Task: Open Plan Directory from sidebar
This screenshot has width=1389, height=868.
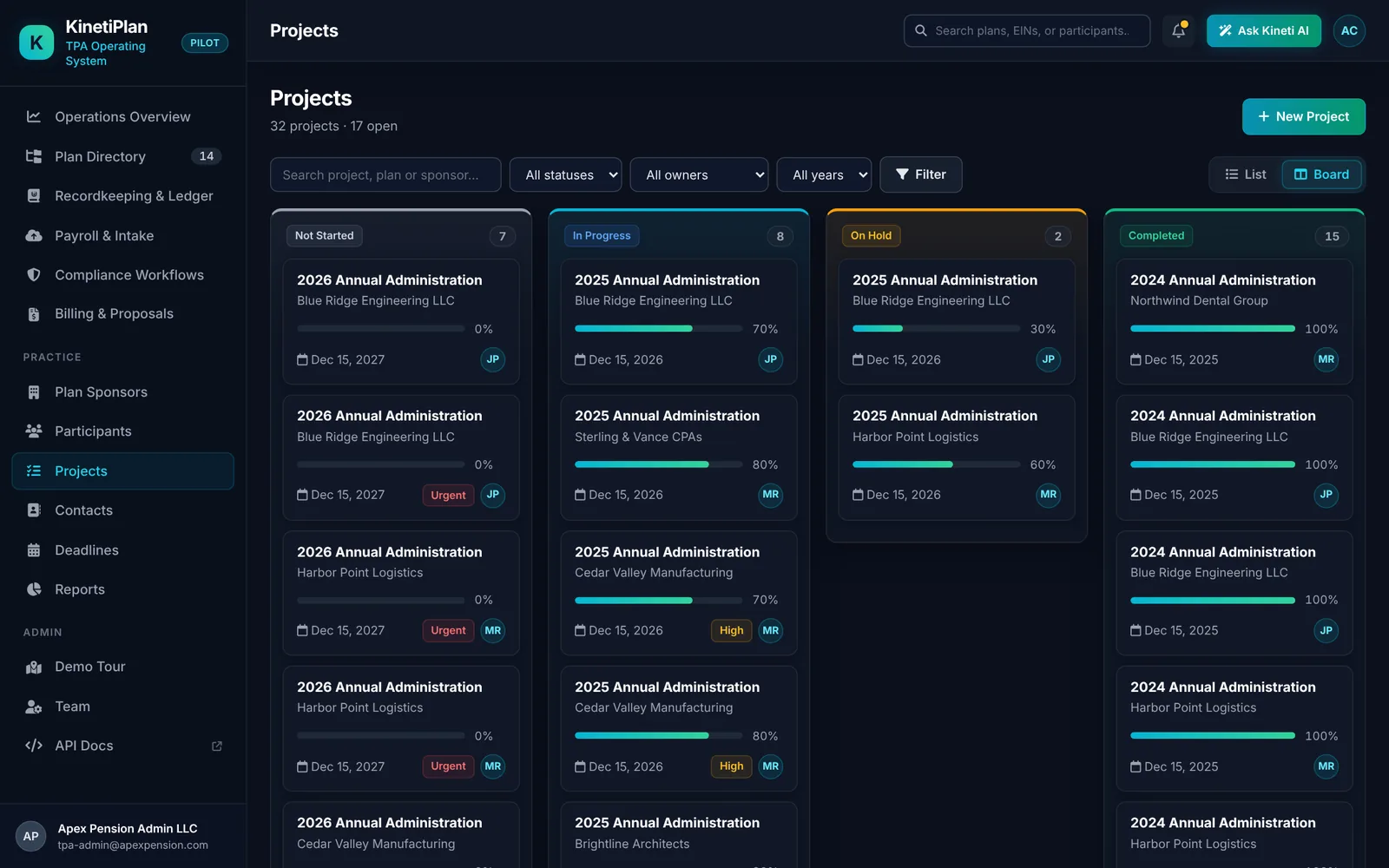Action: click(123, 156)
